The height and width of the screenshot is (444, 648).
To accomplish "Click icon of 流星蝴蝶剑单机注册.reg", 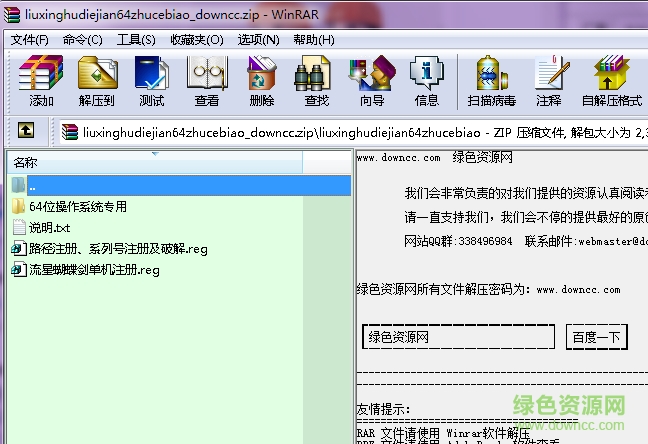I will (x=19, y=270).
